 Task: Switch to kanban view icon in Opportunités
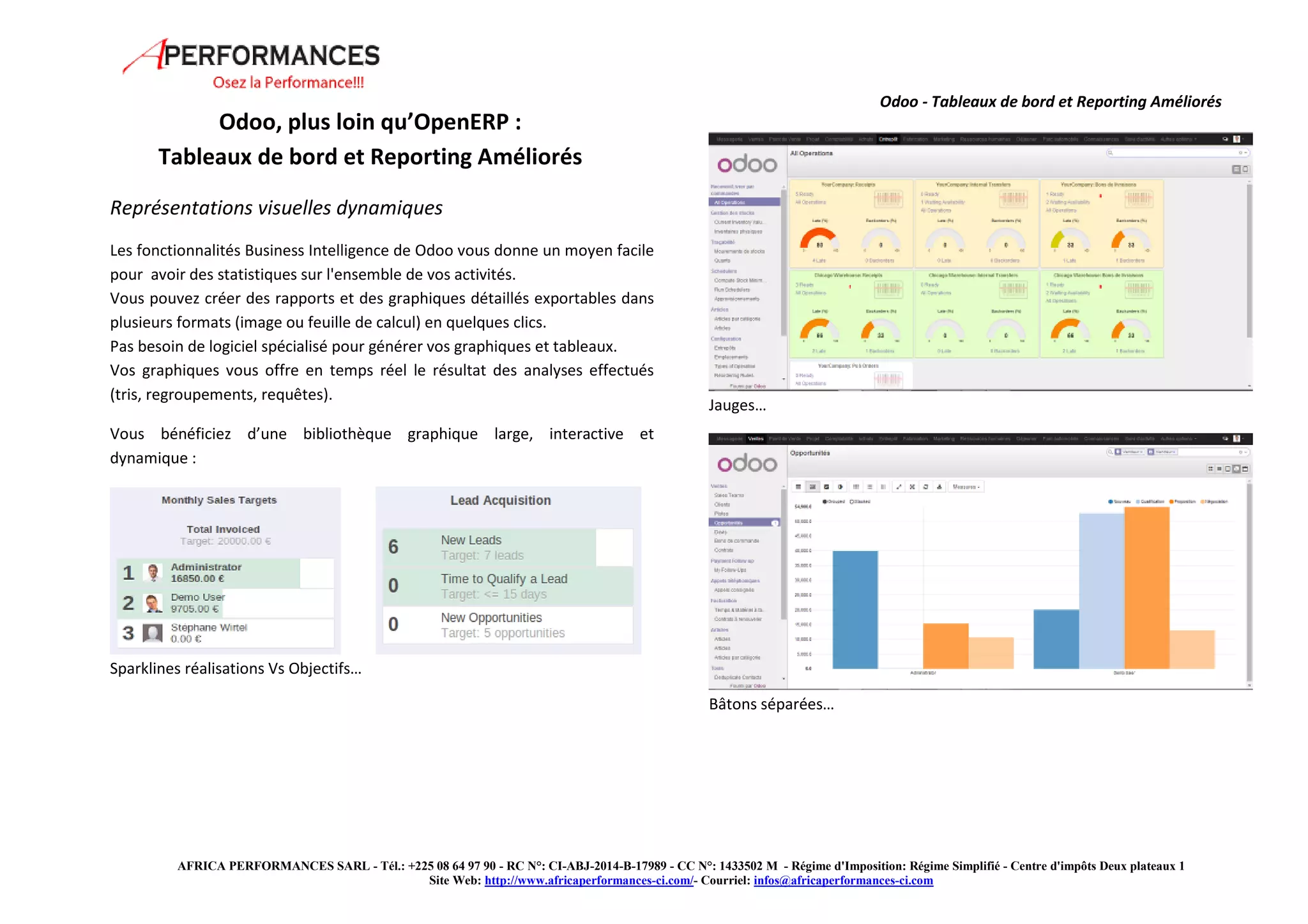coord(1210,469)
